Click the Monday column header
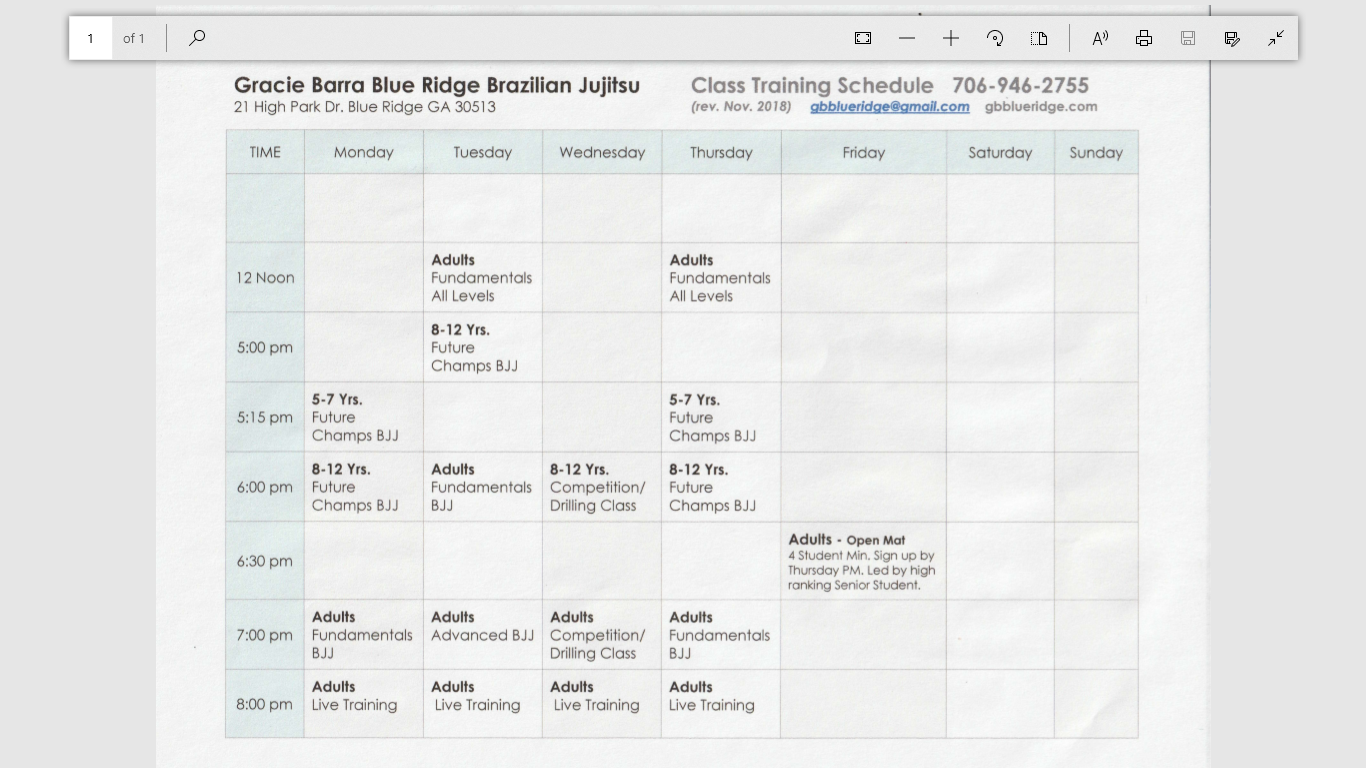The height and width of the screenshot is (768, 1366). [x=364, y=152]
